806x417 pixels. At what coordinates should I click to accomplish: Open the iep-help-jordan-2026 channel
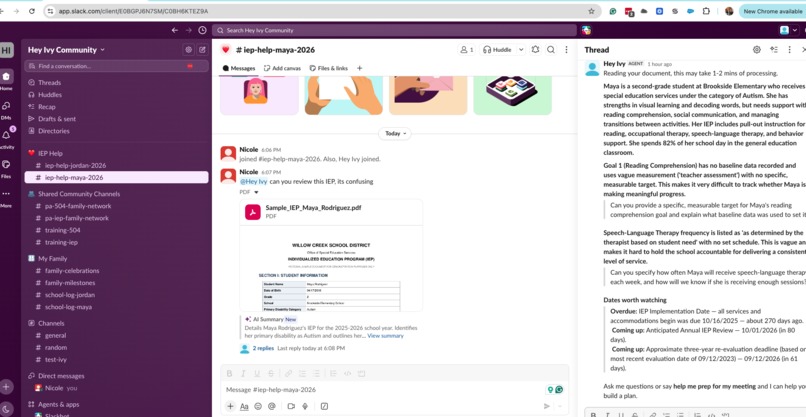coord(75,166)
